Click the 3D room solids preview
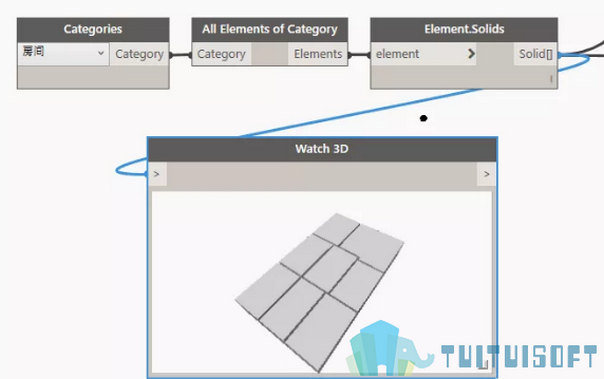This screenshot has height=379, width=604. [x=320, y=292]
